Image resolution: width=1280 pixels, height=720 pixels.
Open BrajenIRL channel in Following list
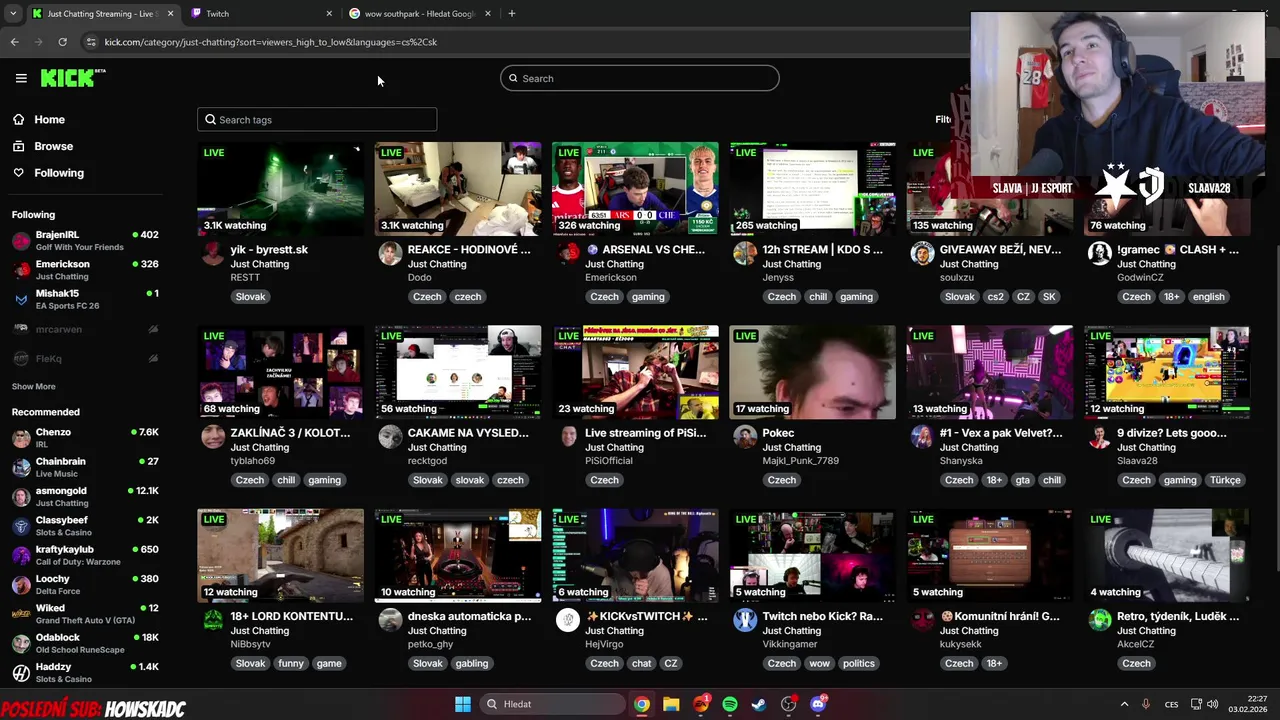pyautogui.click(x=85, y=240)
